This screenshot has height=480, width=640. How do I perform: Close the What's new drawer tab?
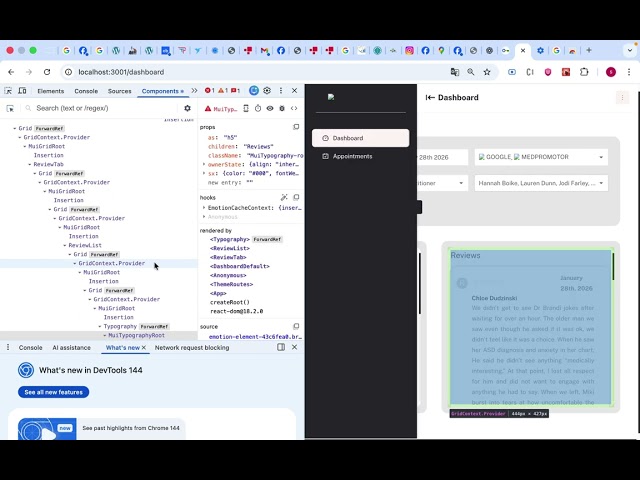(x=144, y=347)
